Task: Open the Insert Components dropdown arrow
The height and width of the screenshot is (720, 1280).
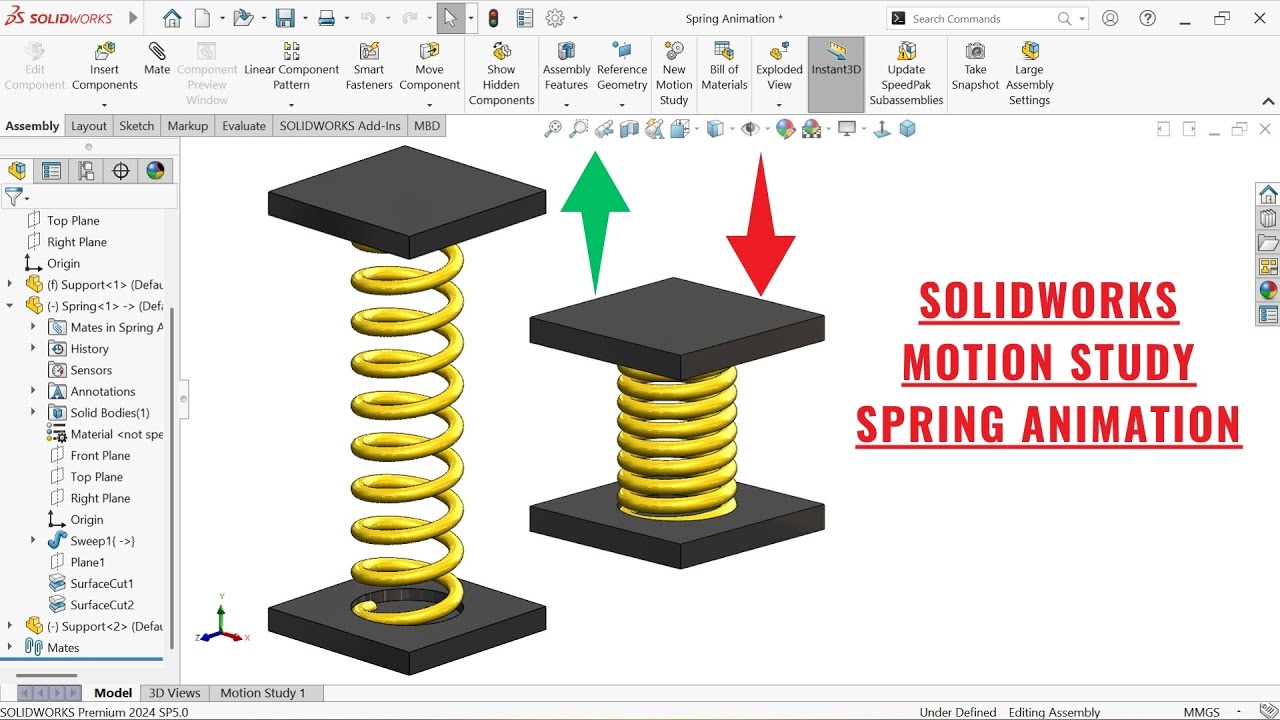Action: [104, 104]
